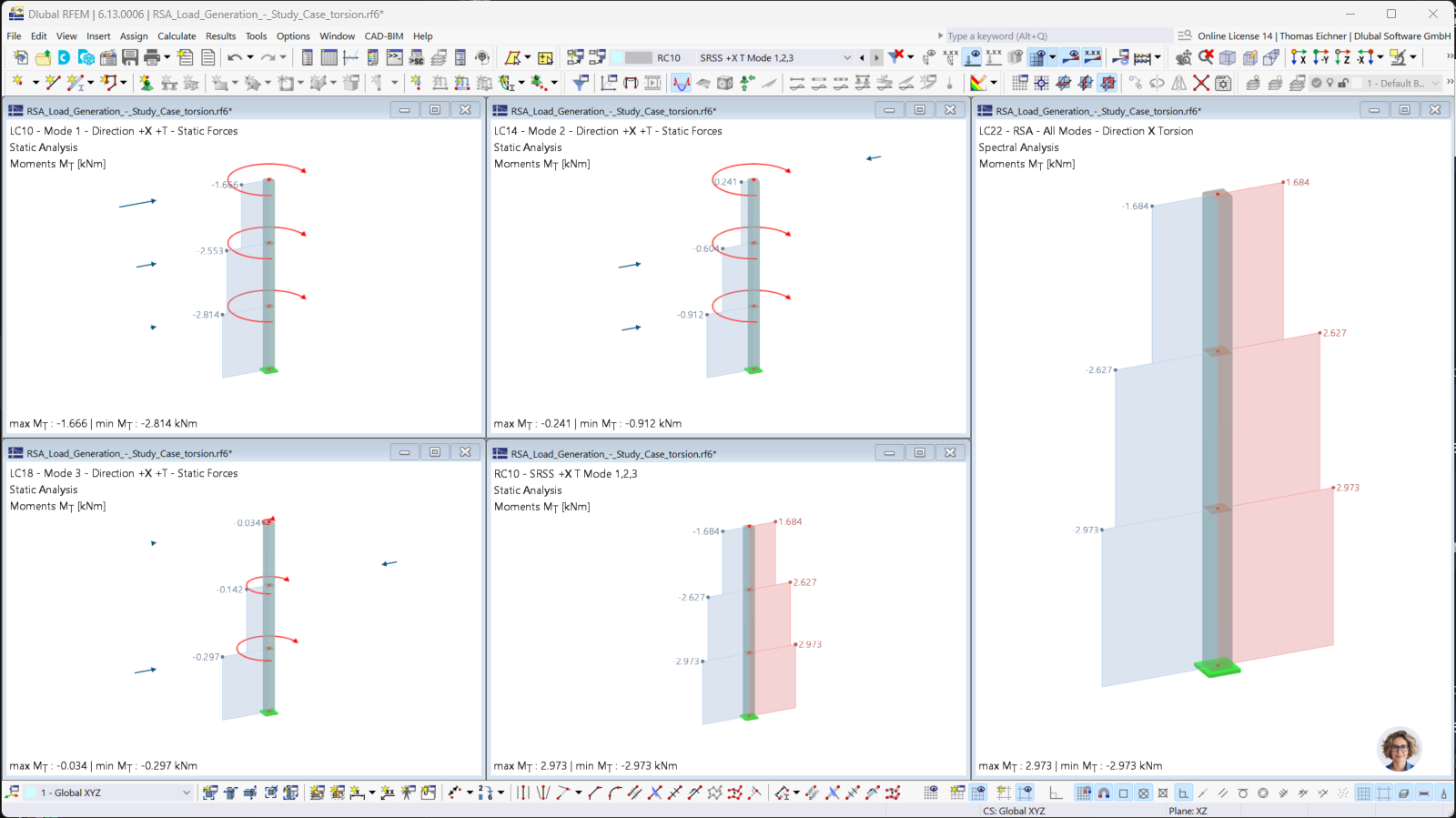Save the model with the floppy disk icon

(130, 57)
